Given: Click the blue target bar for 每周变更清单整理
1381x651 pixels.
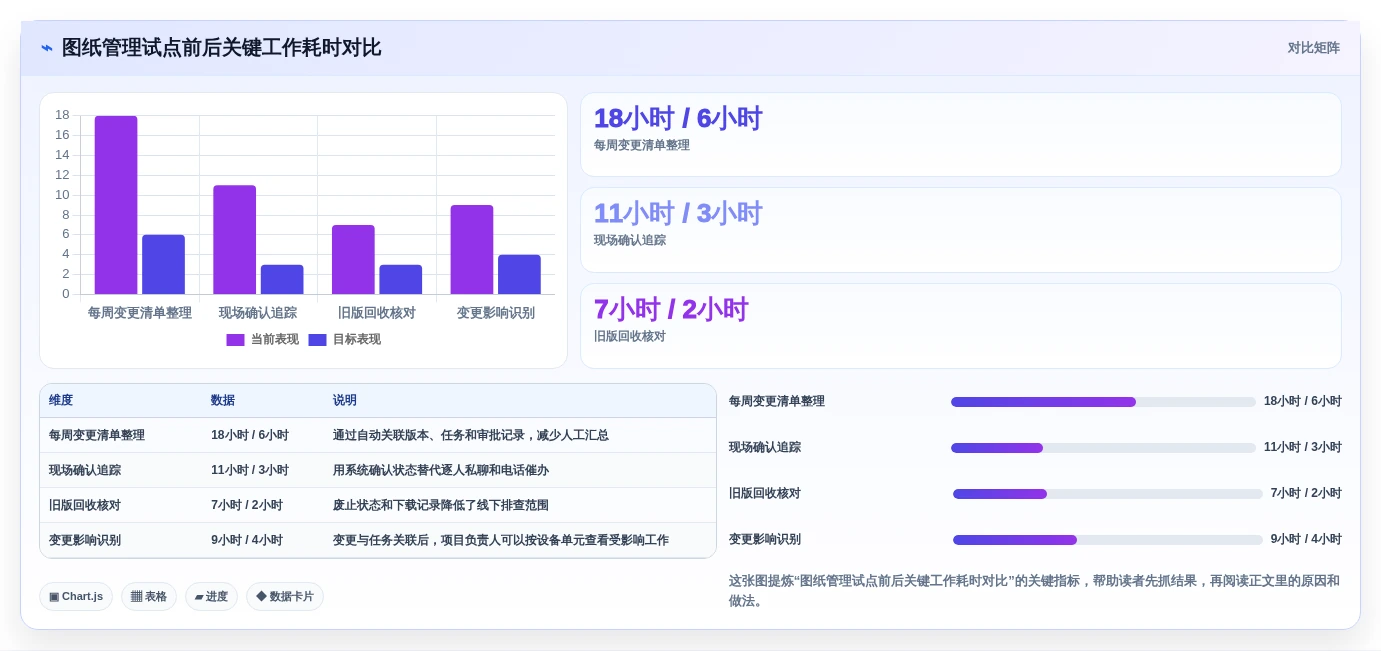Looking at the screenshot, I should [x=163, y=264].
